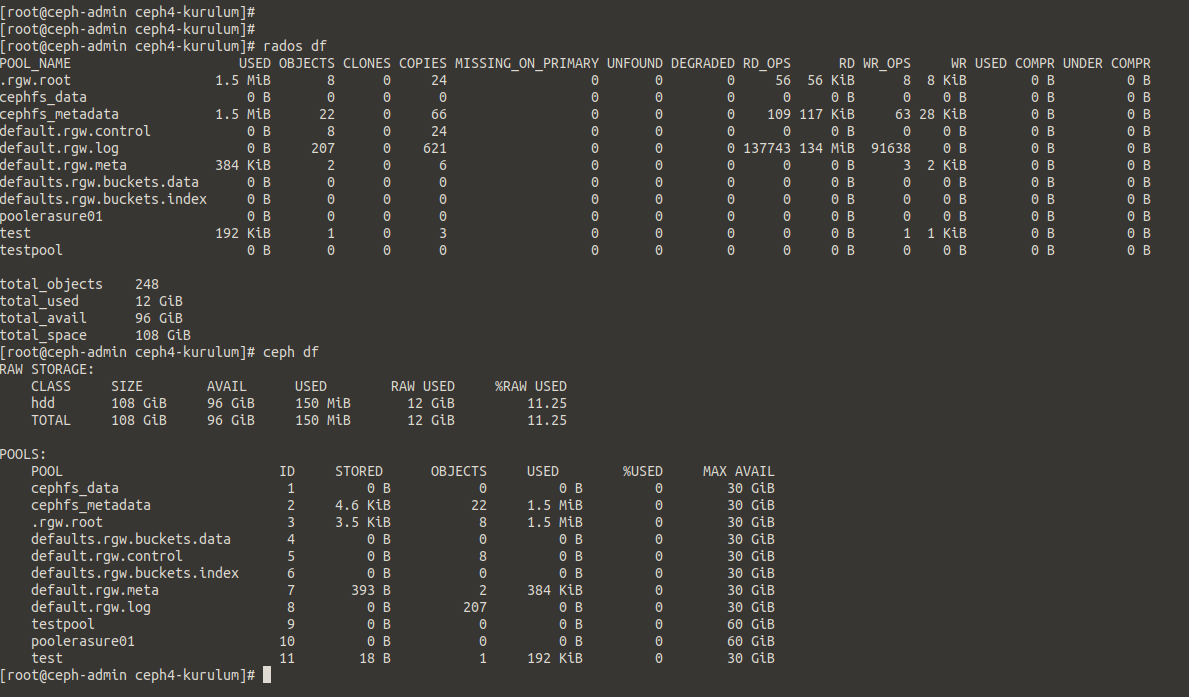The width and height of the screenshot is (1189, 697).
Task: Click the '117 KiB' RD value
Action: coord(827,115)
